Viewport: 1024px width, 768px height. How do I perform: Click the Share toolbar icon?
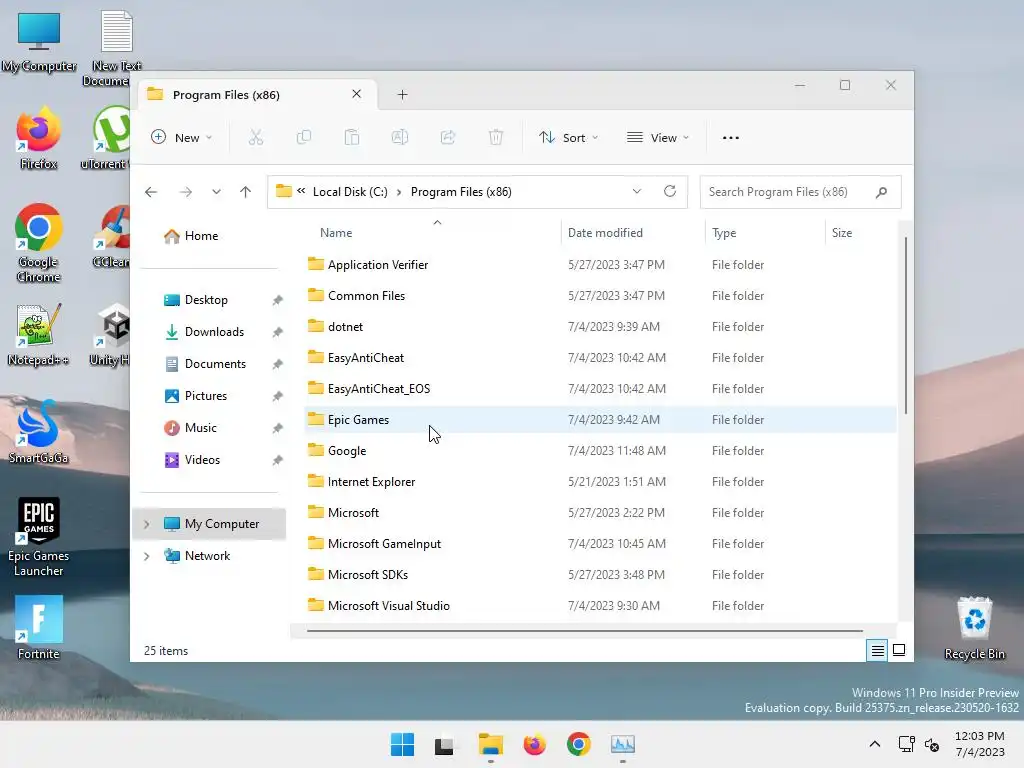click(x=448, y=137)
